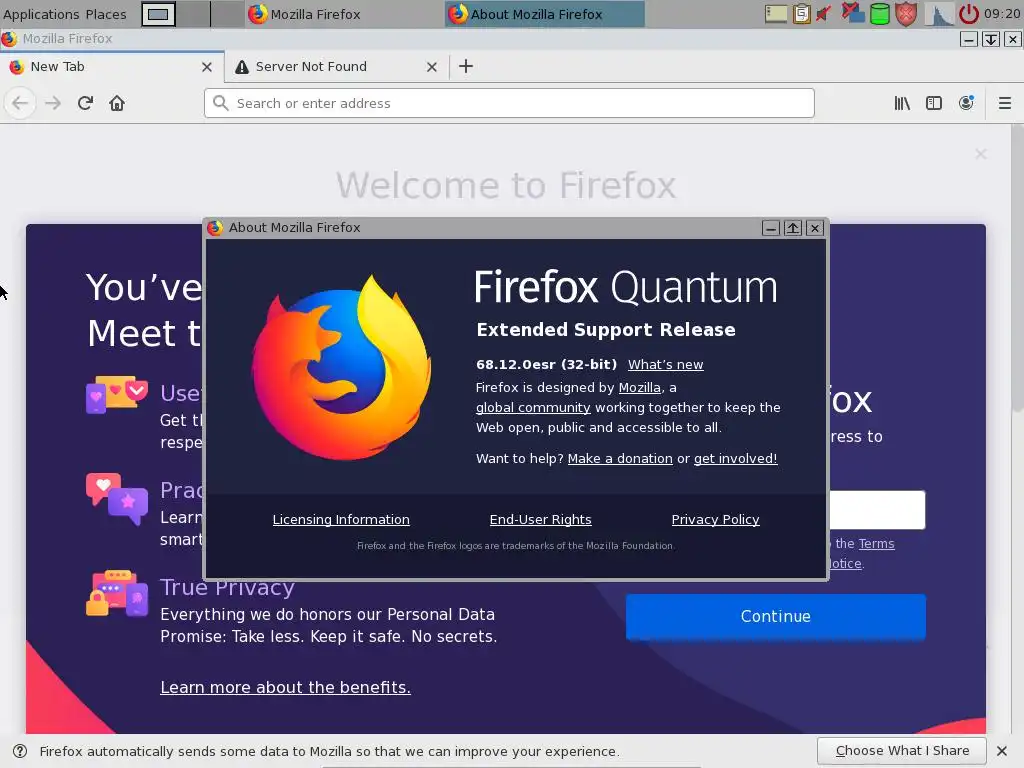The image size is (1024, 768).
Task: Open a new tab with plus icon
Action: pos(466,66)
